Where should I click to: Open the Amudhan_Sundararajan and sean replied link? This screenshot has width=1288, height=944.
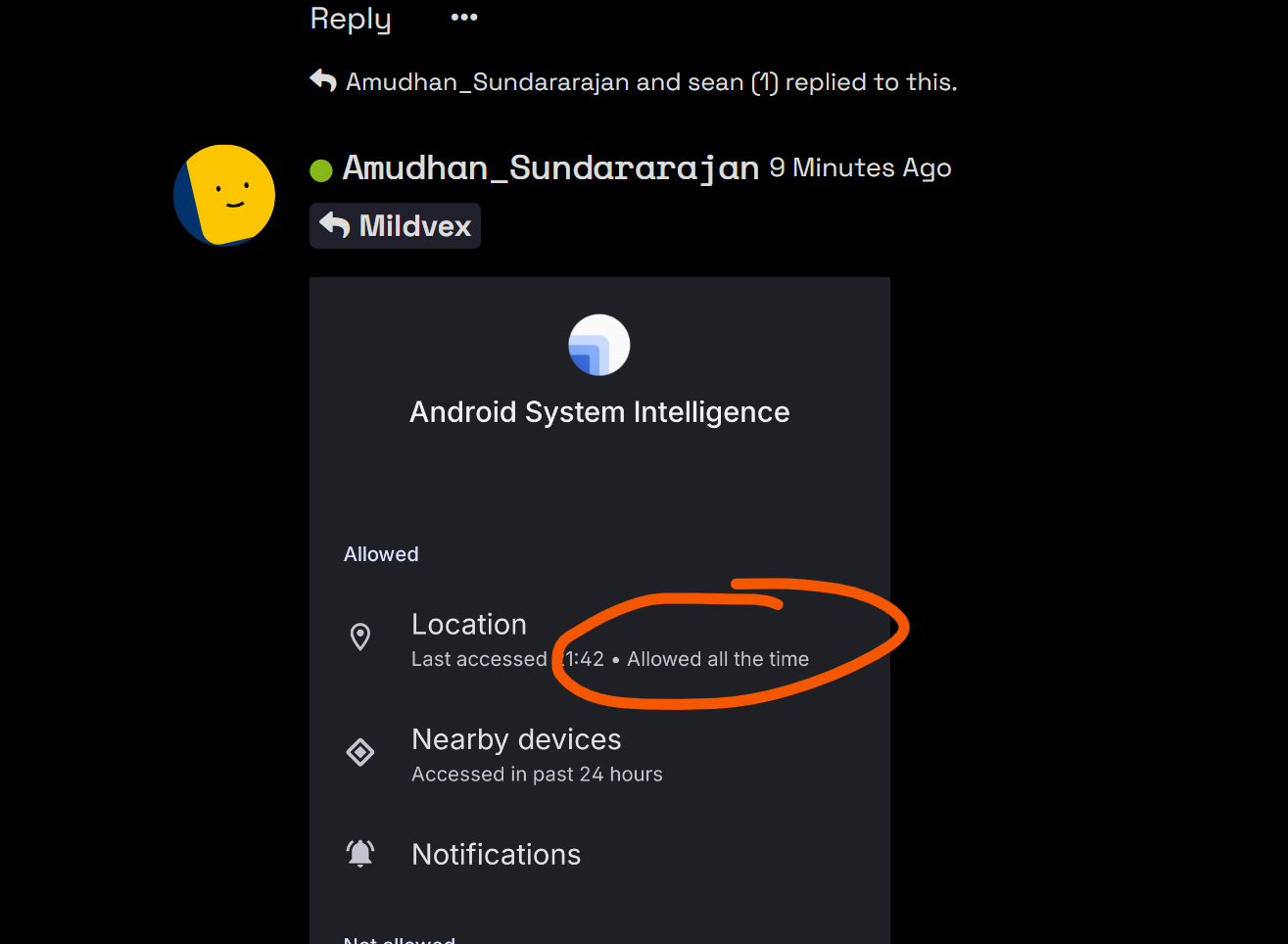click(651, 81)
